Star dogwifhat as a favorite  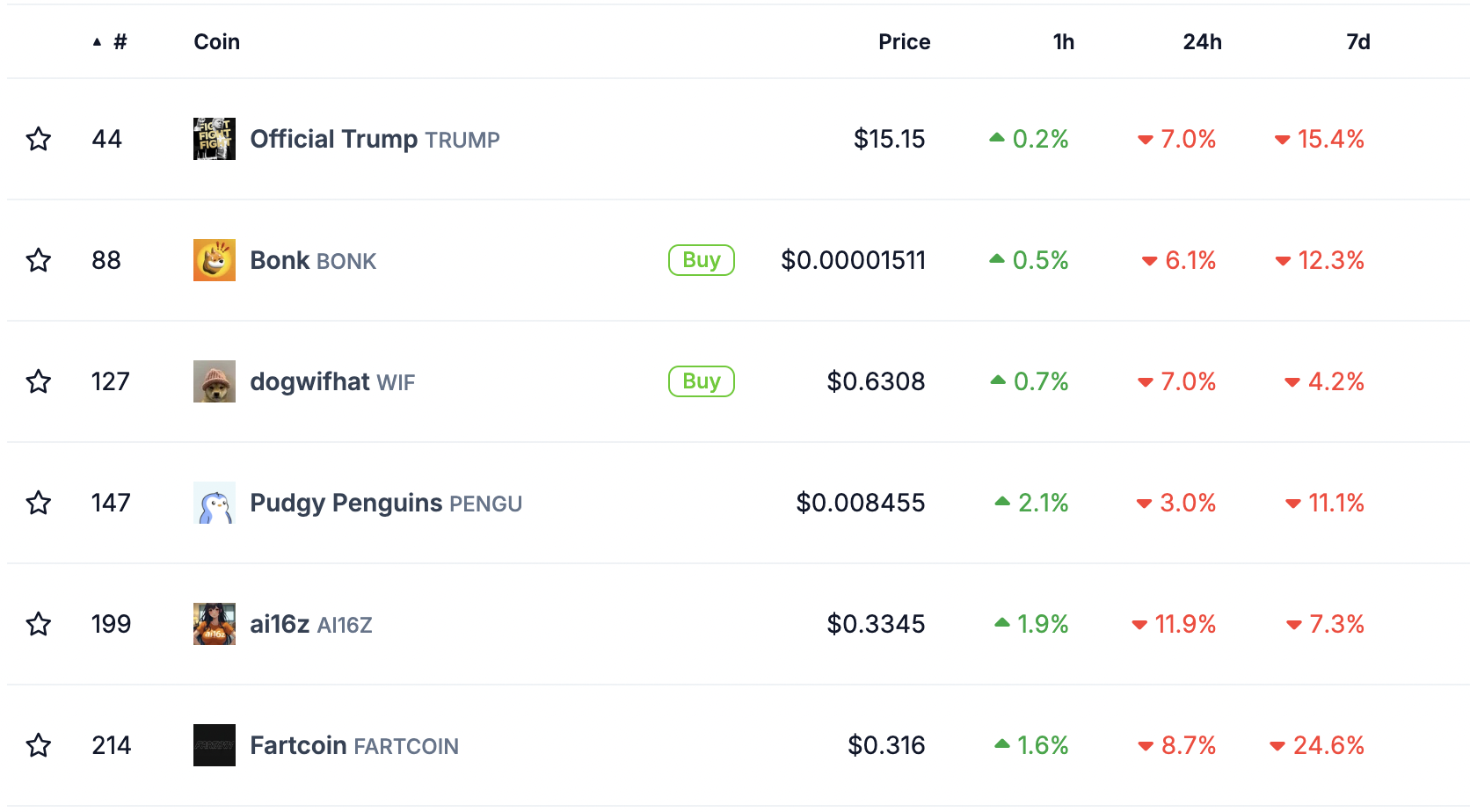tap(39, 381)
